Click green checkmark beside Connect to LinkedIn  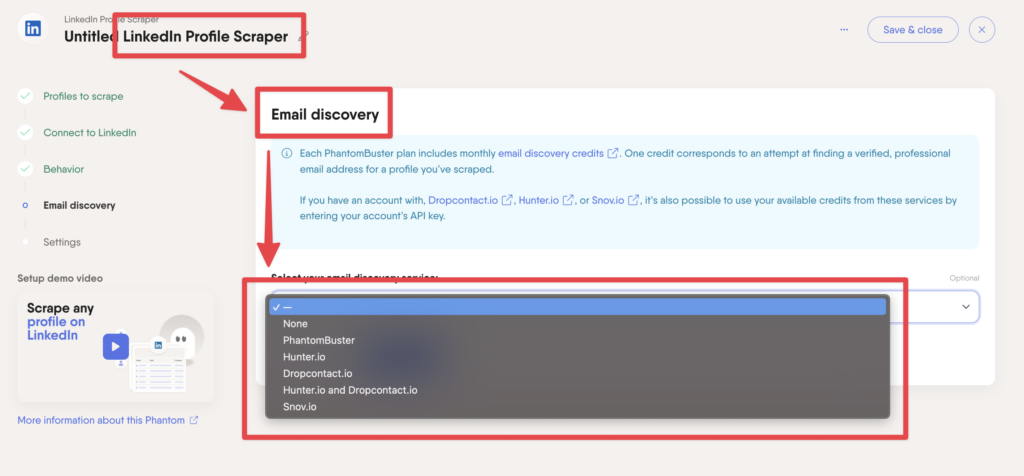pos(25,133)
